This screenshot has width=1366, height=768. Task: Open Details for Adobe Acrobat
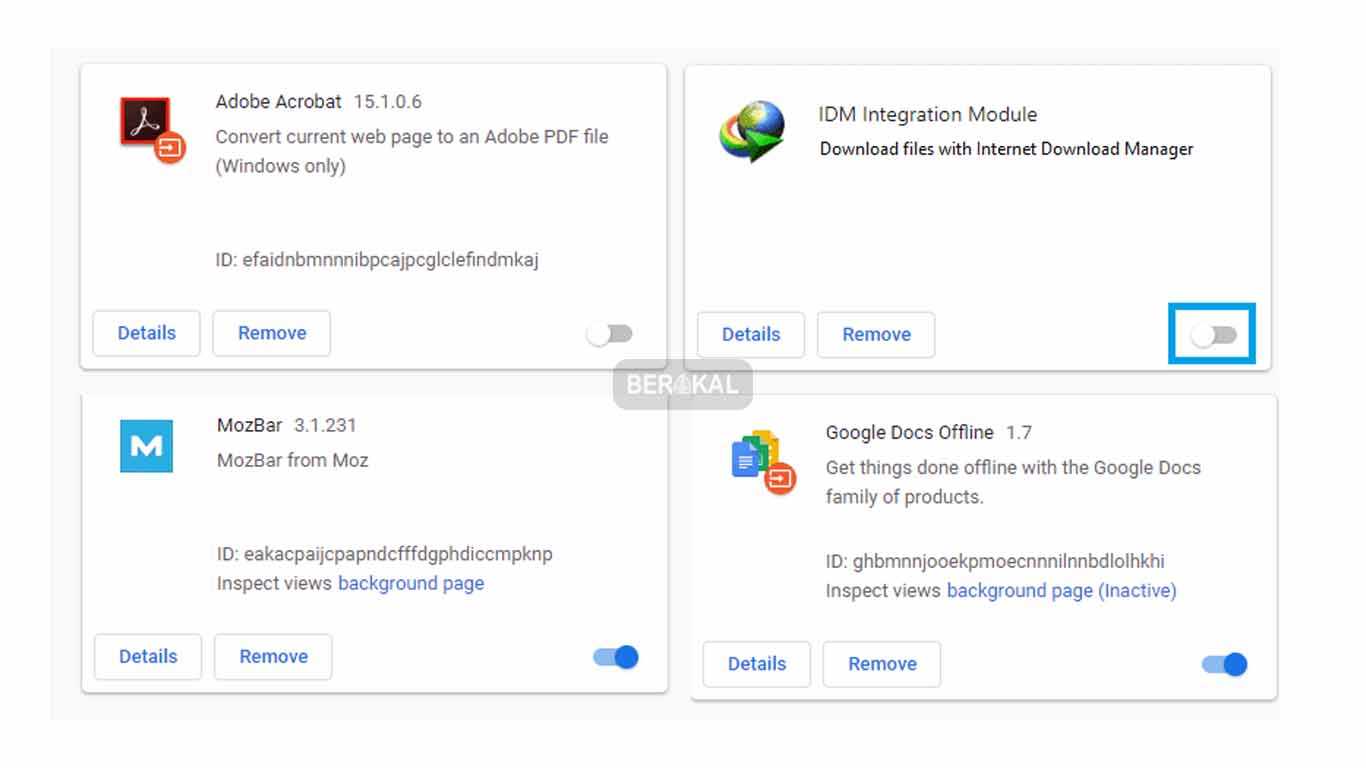[x=147, y=333]
